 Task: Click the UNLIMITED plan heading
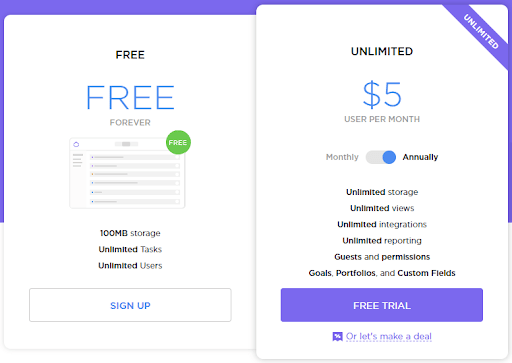click(x=382, y=51)
